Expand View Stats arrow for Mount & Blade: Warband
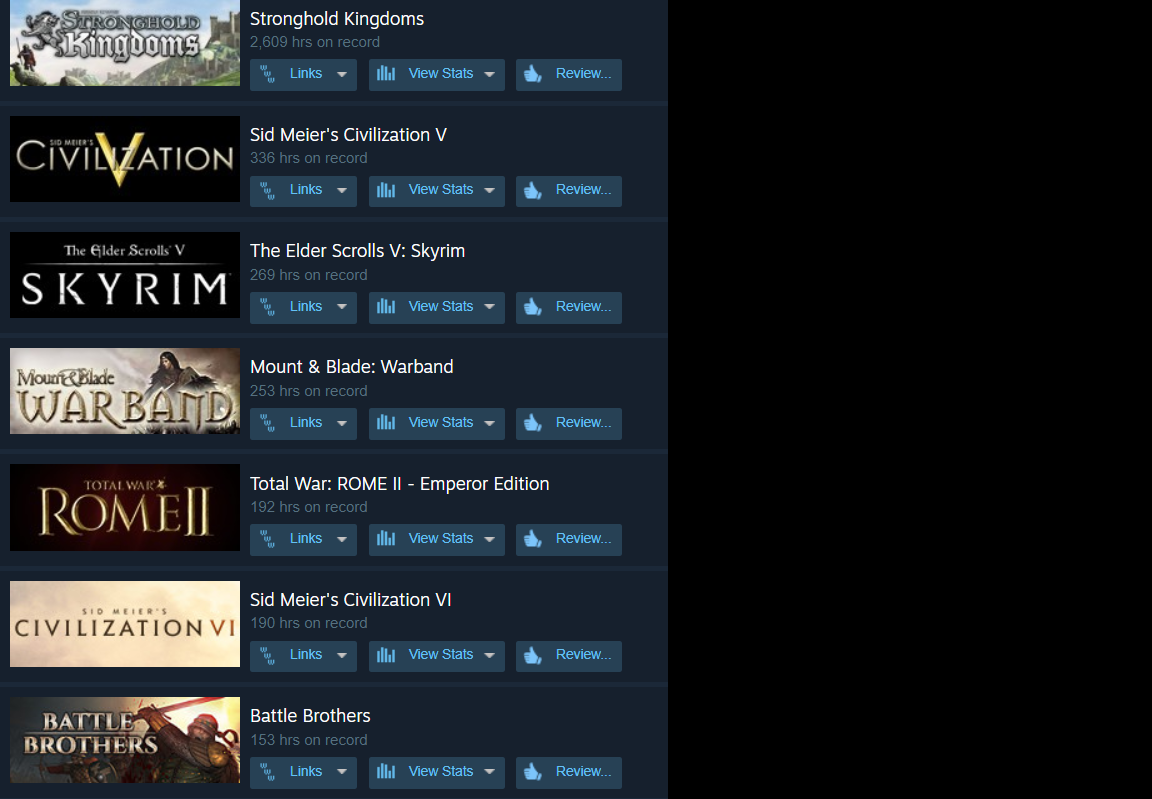 (x=489, y=423)
